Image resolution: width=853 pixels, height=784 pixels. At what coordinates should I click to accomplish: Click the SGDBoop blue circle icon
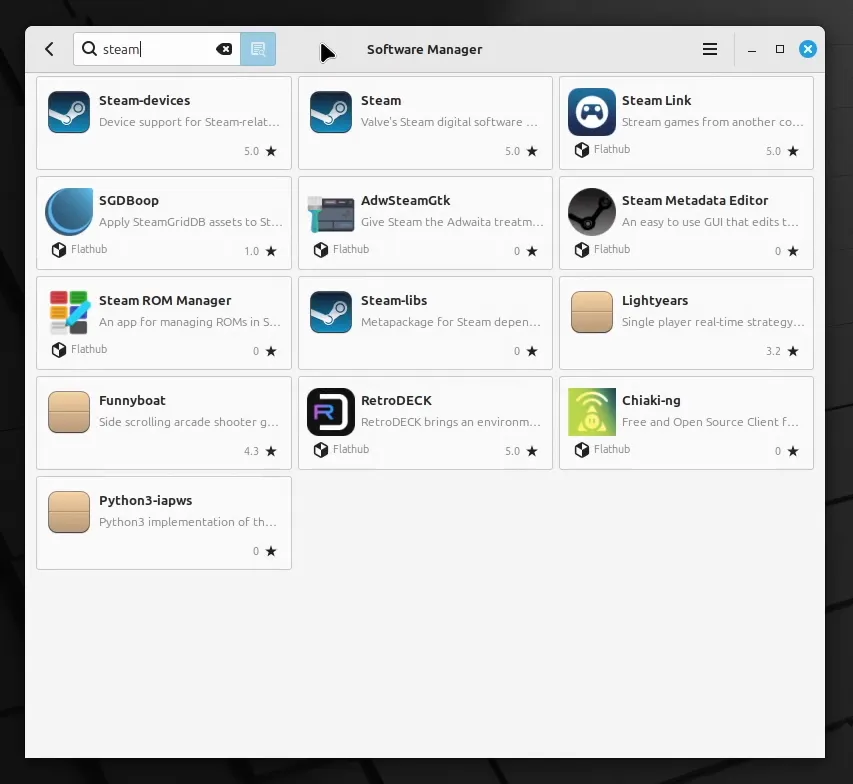tap(69, 212)
